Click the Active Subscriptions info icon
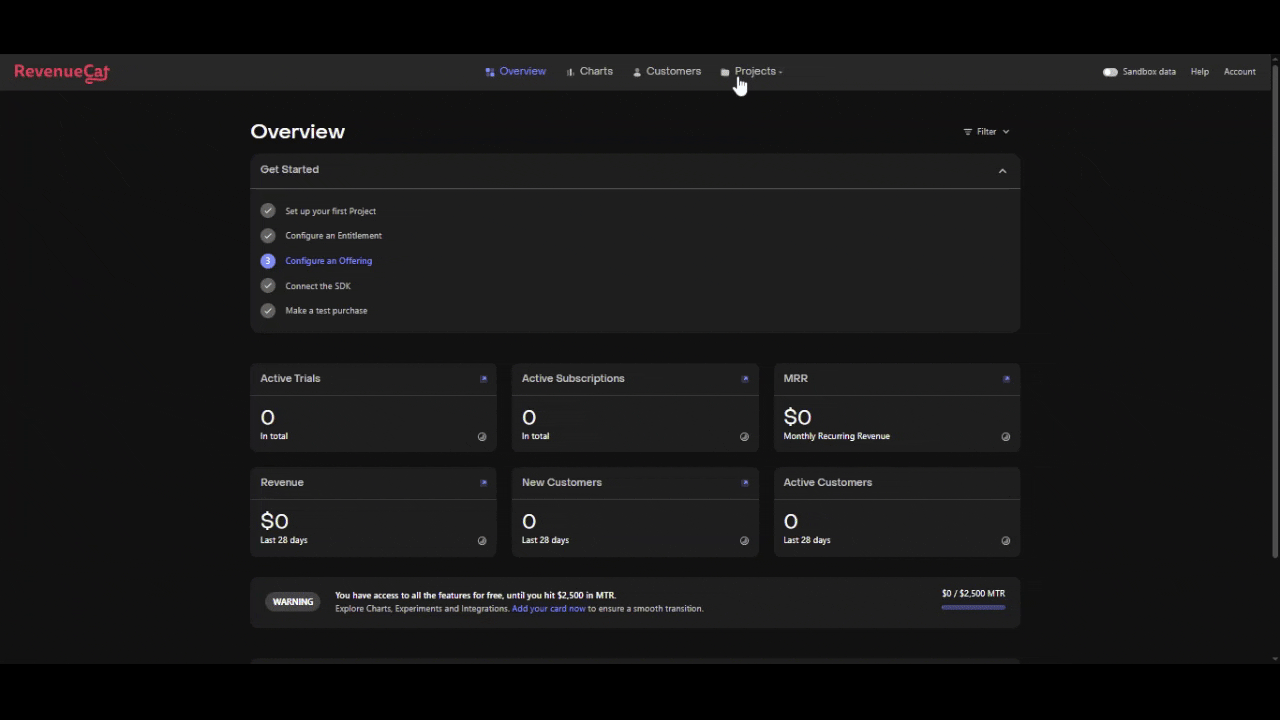 point(744,437)
